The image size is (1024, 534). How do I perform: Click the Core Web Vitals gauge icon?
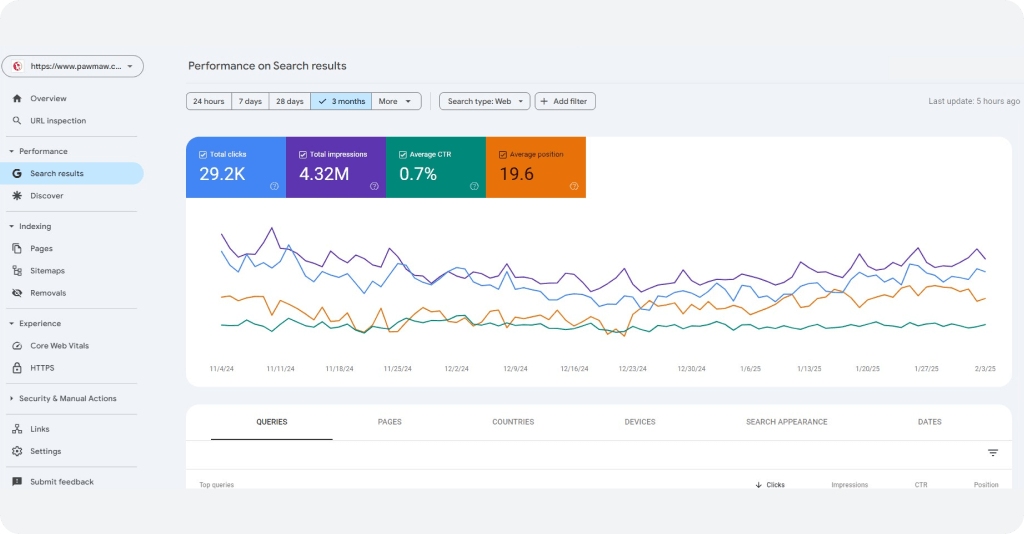(17, 346)
